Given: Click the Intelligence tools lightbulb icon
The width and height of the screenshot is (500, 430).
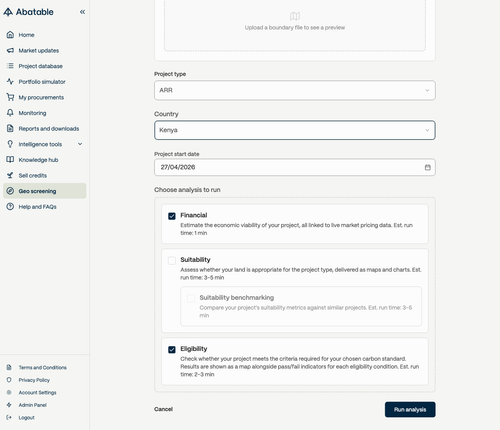Looking at the screenshot, I should [x=10, y=144].
